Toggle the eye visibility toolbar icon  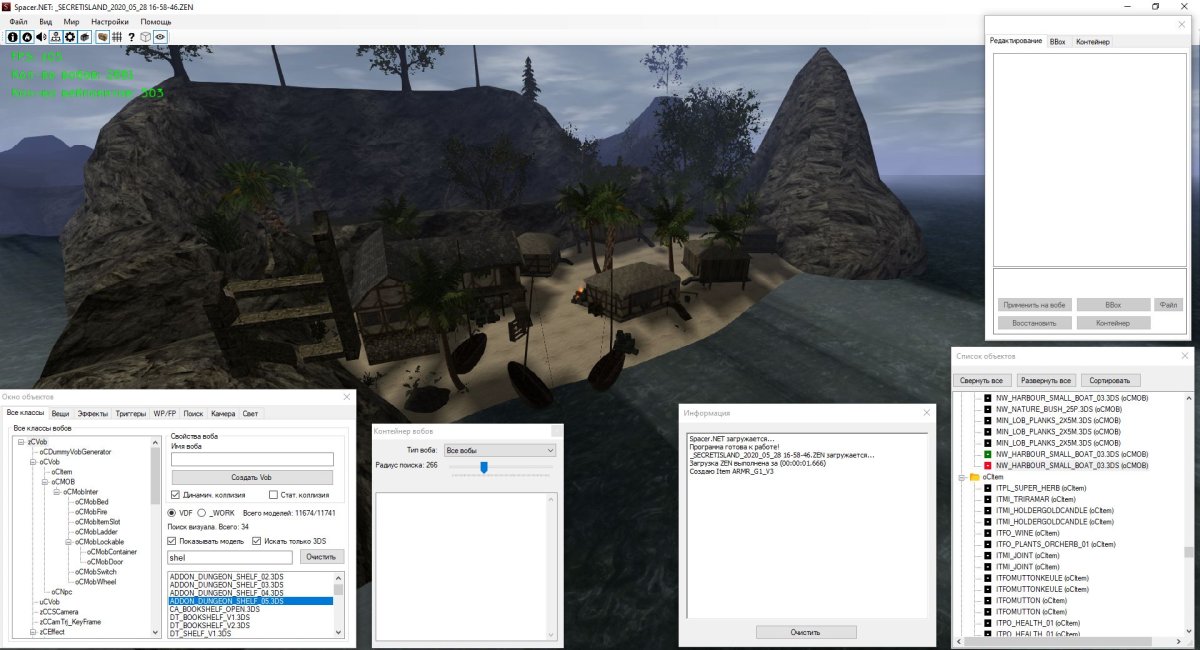tap(160, 37)
